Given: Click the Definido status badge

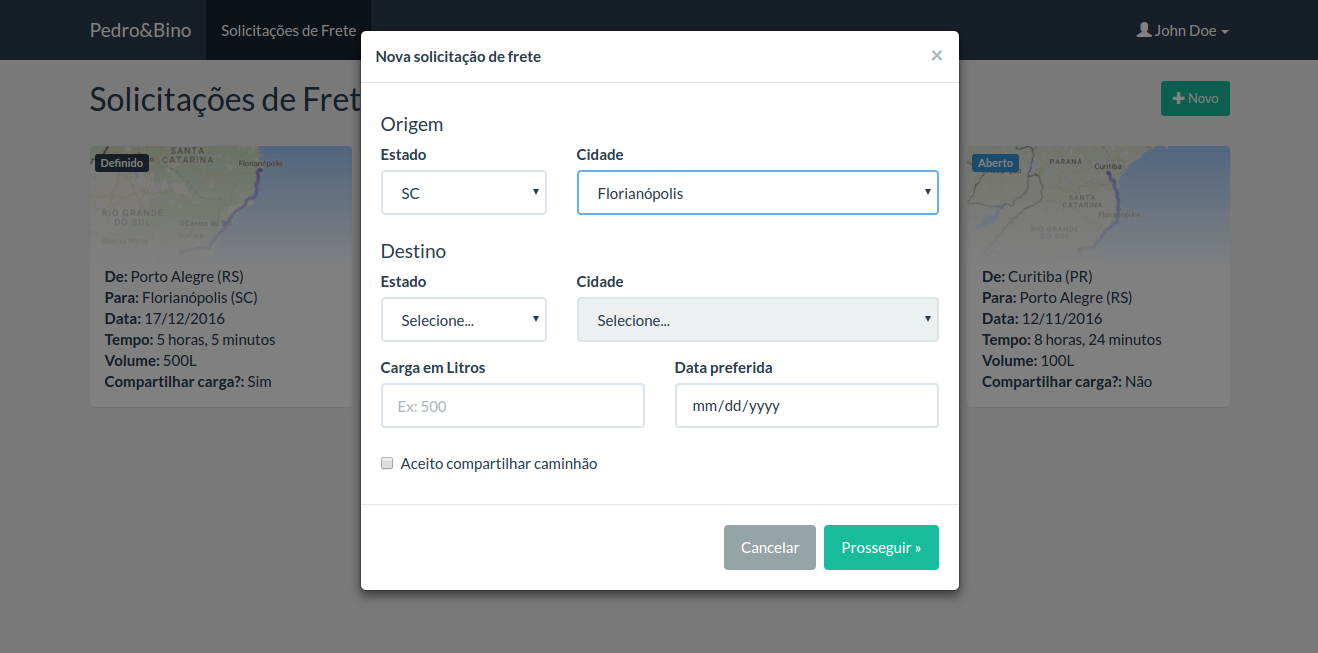Looking at the screenshot, I should [122, 163].
